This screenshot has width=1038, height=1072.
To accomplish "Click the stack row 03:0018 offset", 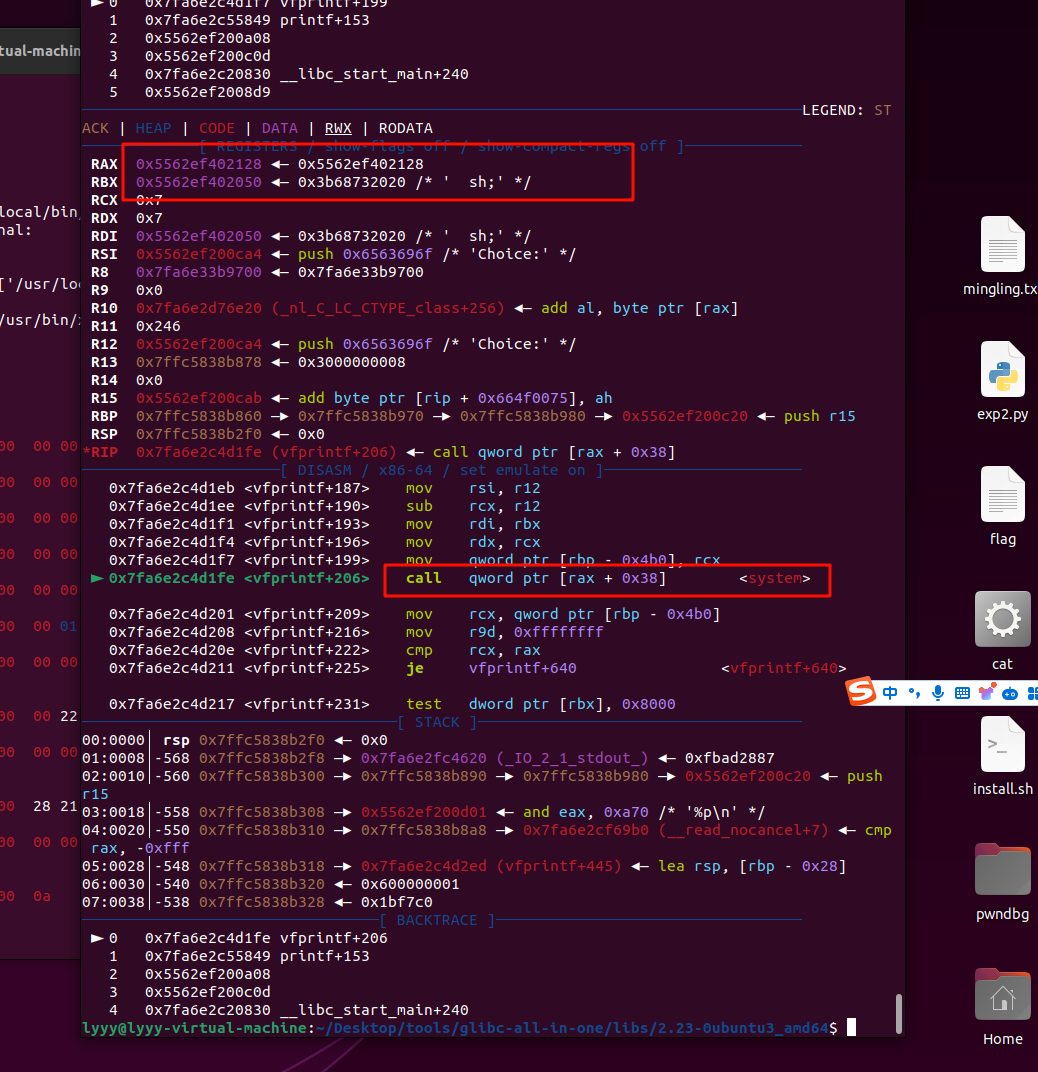I will click(x=114, y=812).
